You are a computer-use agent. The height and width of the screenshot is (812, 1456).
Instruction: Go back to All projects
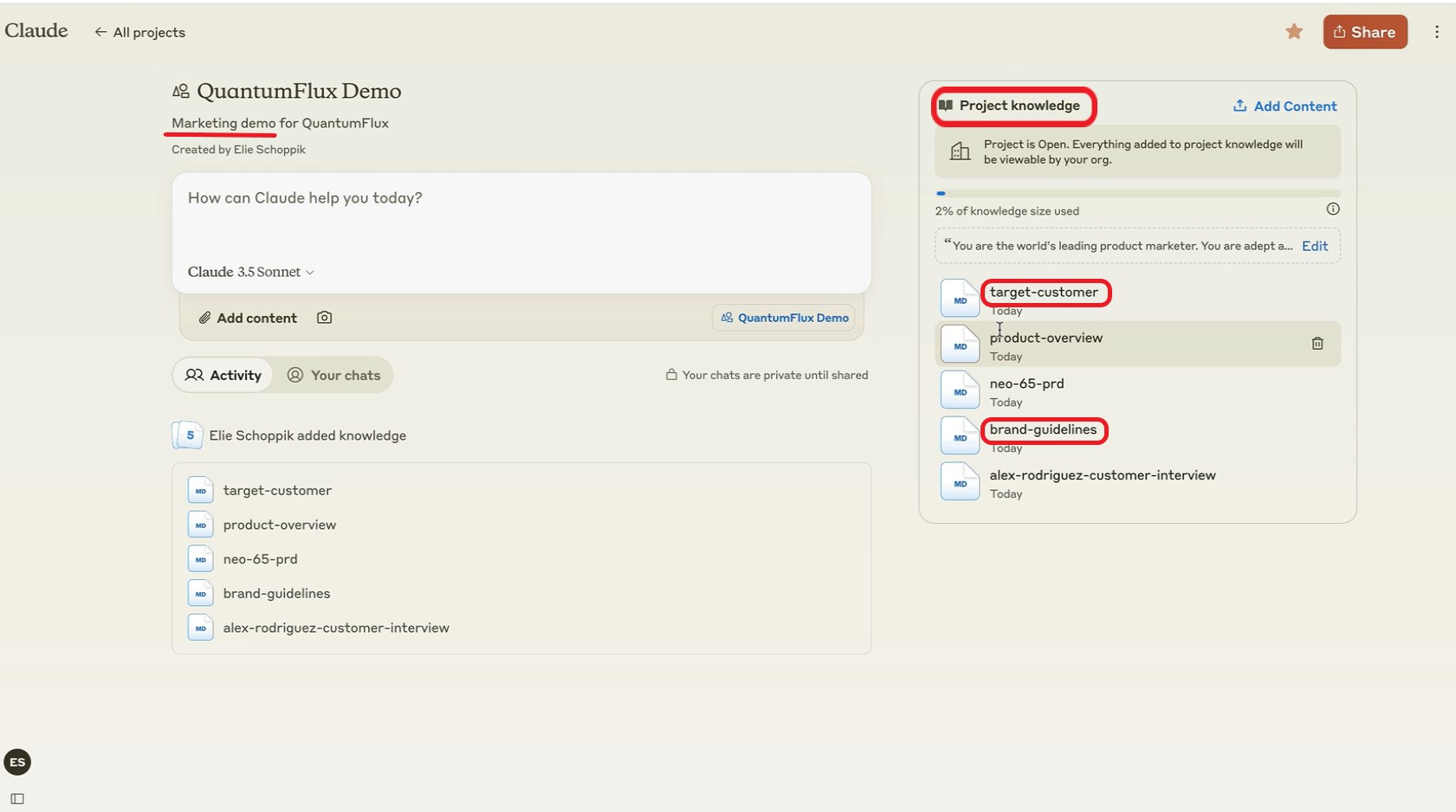tap(139, 32)
